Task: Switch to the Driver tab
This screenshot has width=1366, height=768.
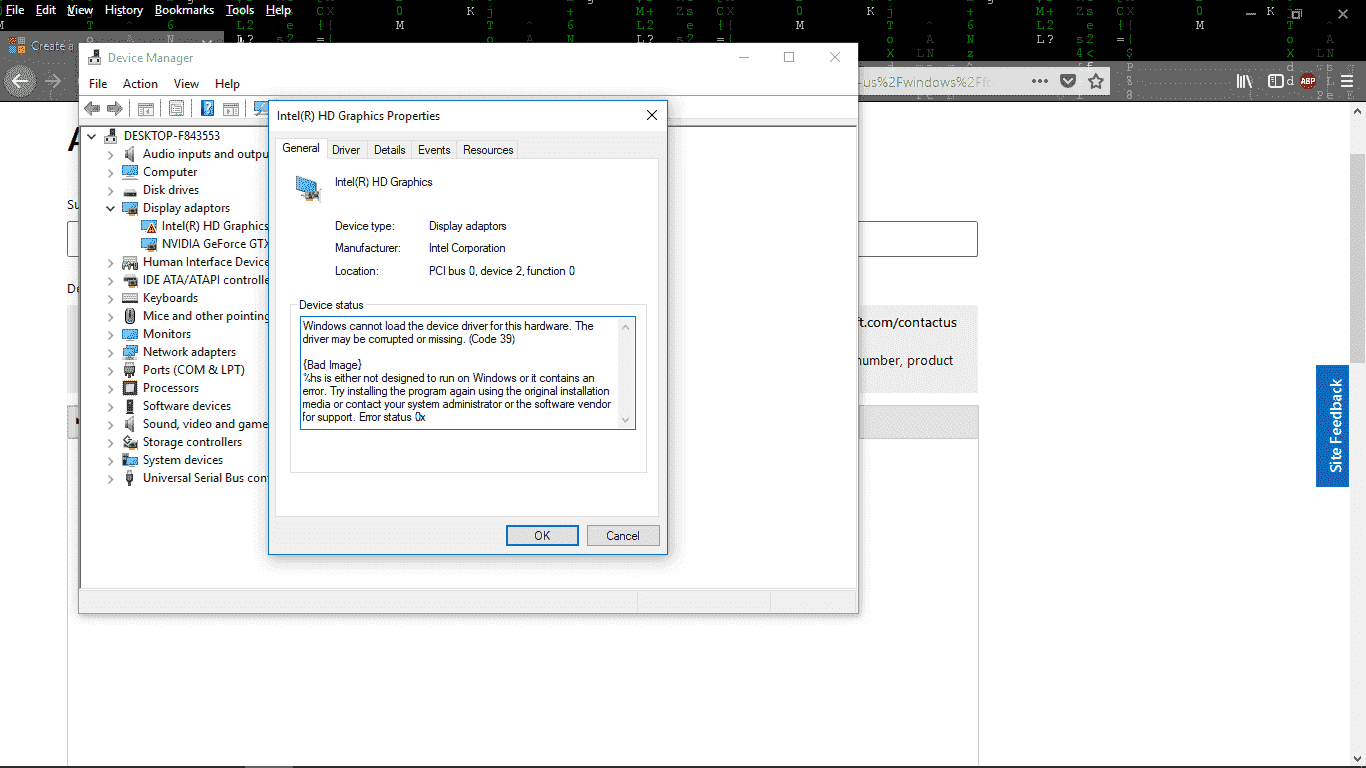Action: click(346, 150)
